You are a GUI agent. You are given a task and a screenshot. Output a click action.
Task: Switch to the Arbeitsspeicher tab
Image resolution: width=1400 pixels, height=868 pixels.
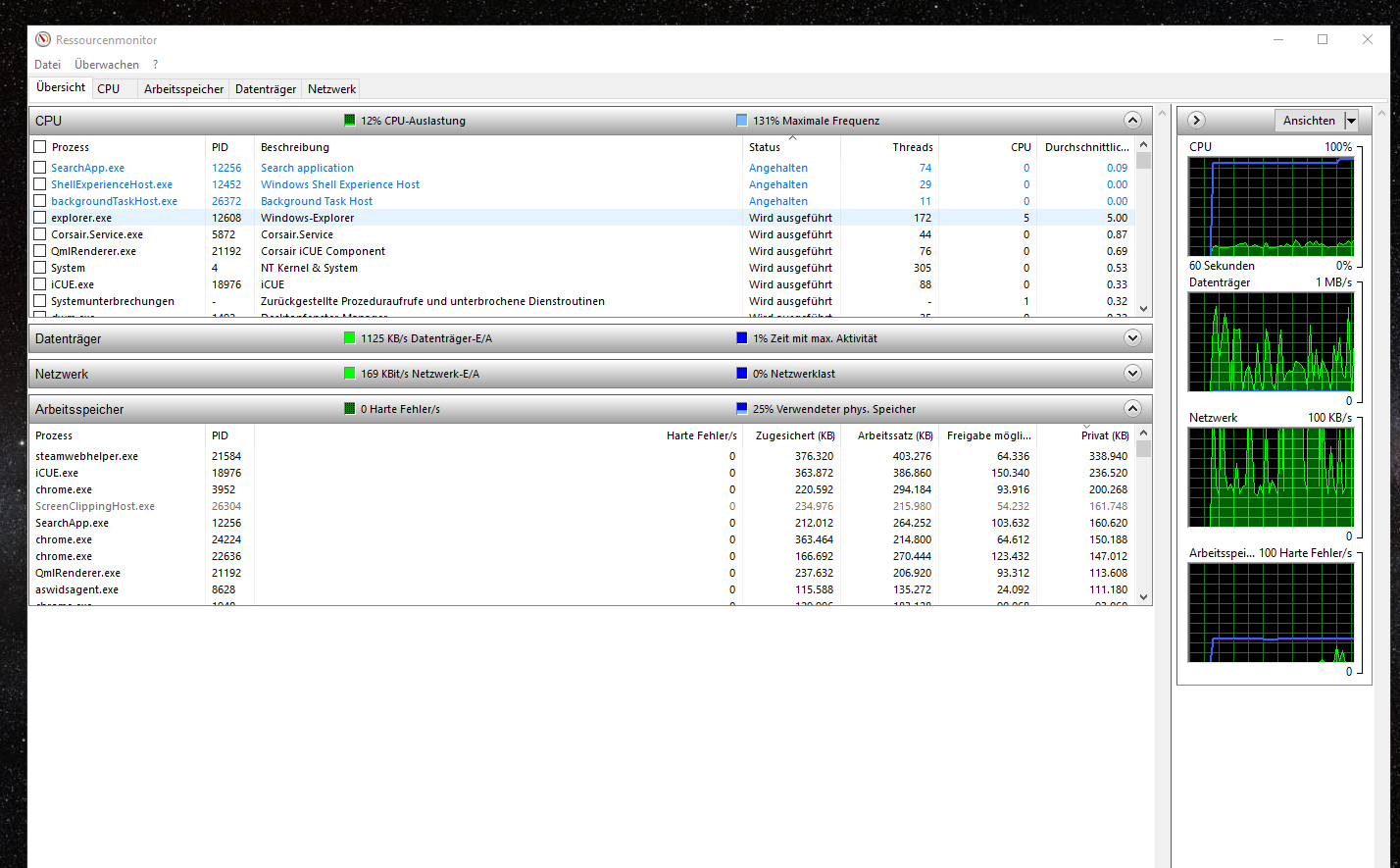point(183,89)
